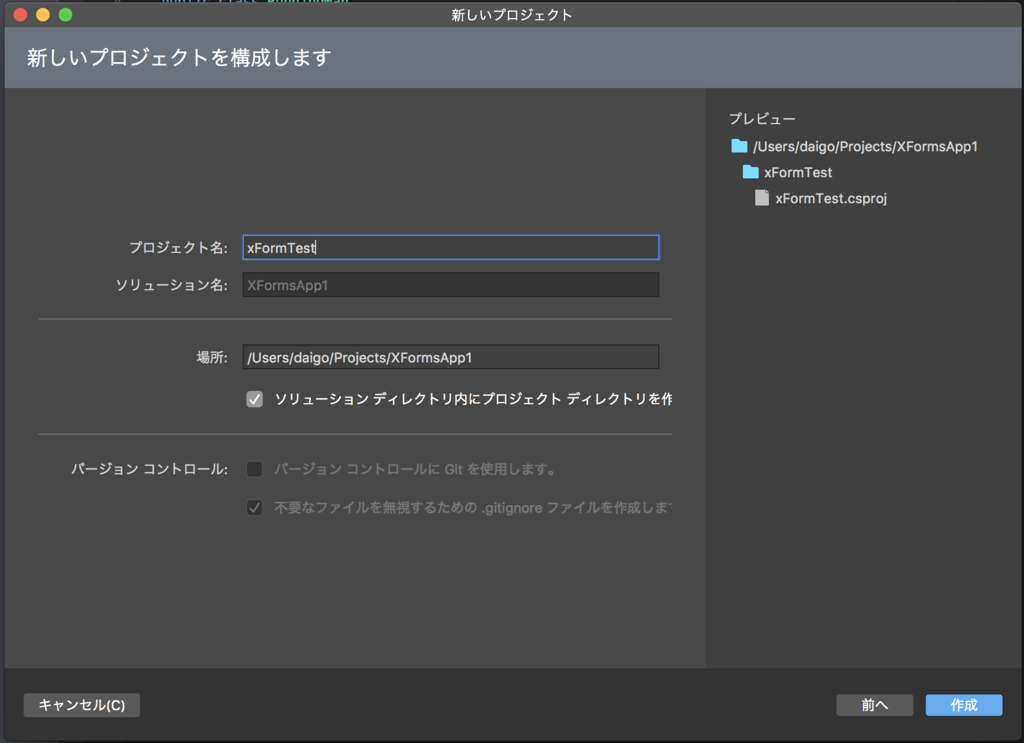Click the ソリューション名 field showing XFormsApp1
1024x743 pixels.
[450, 284]
